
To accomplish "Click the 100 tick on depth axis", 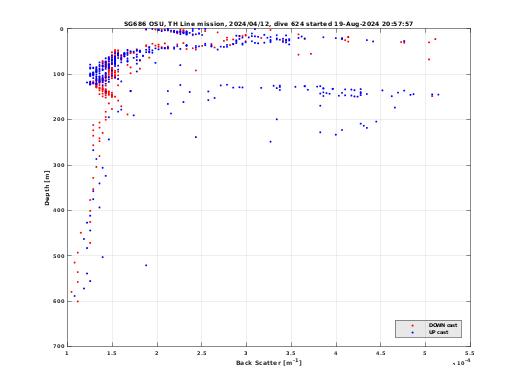I will [x=59, y=74].
